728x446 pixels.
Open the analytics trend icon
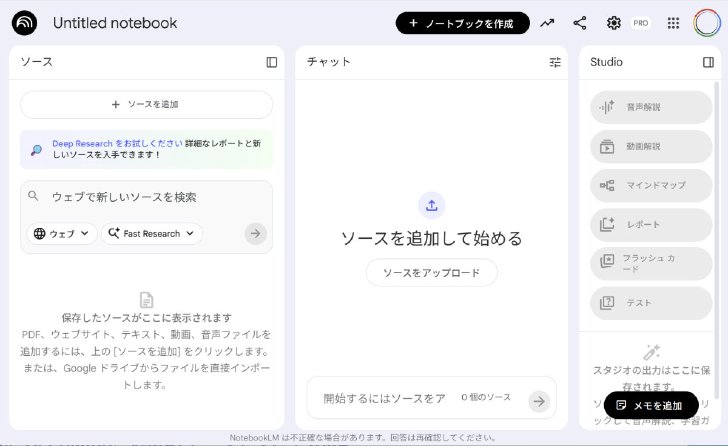click(547, 23)
